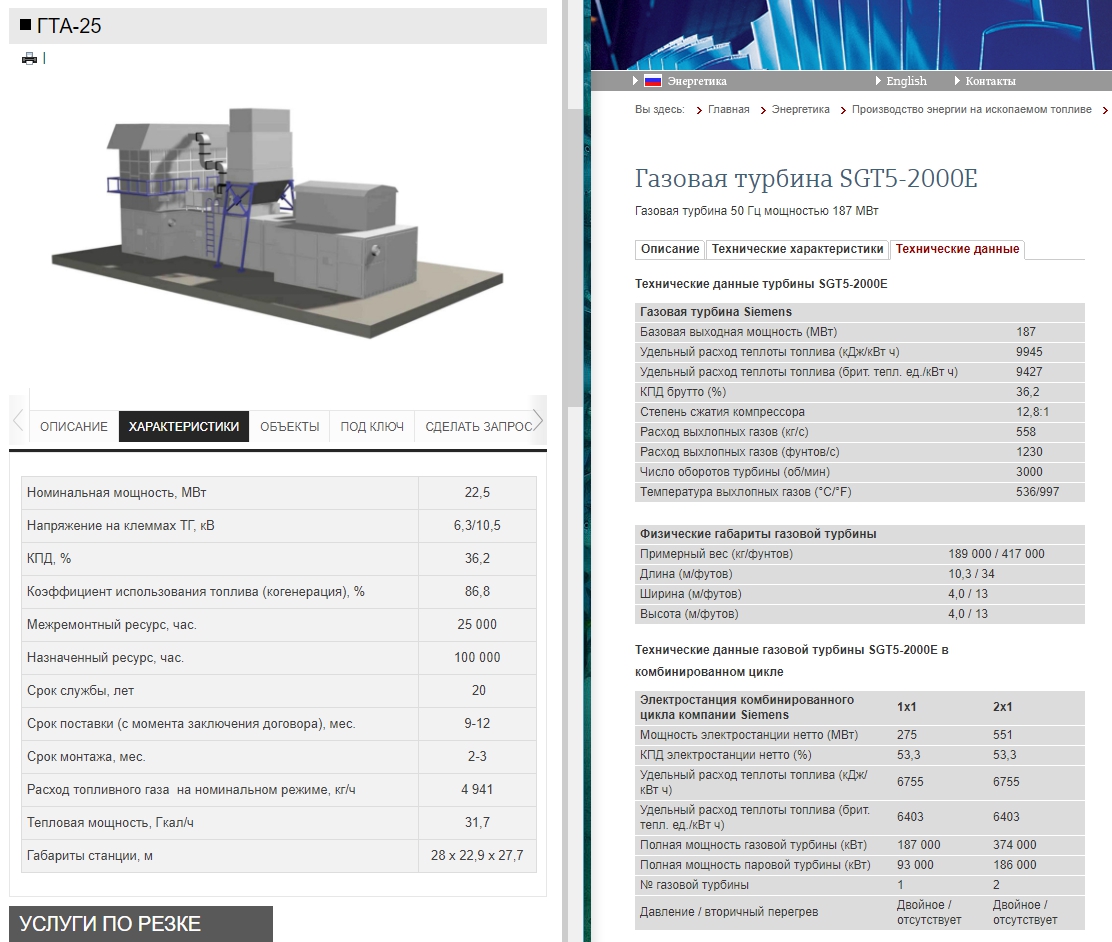The height and width of the screenshot is (942, 1112).
Task: Click the value 4 941
Action: pos(477,789)
